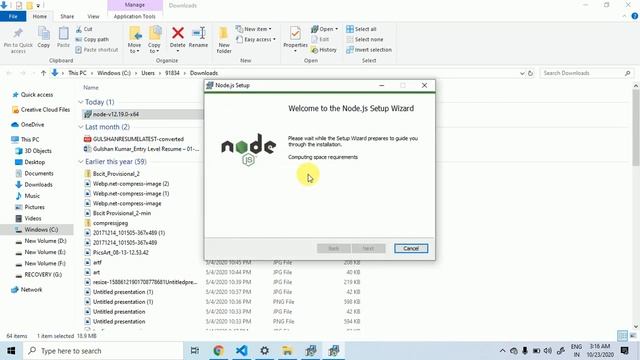Open the Windows Start menu

coord(11,351)
